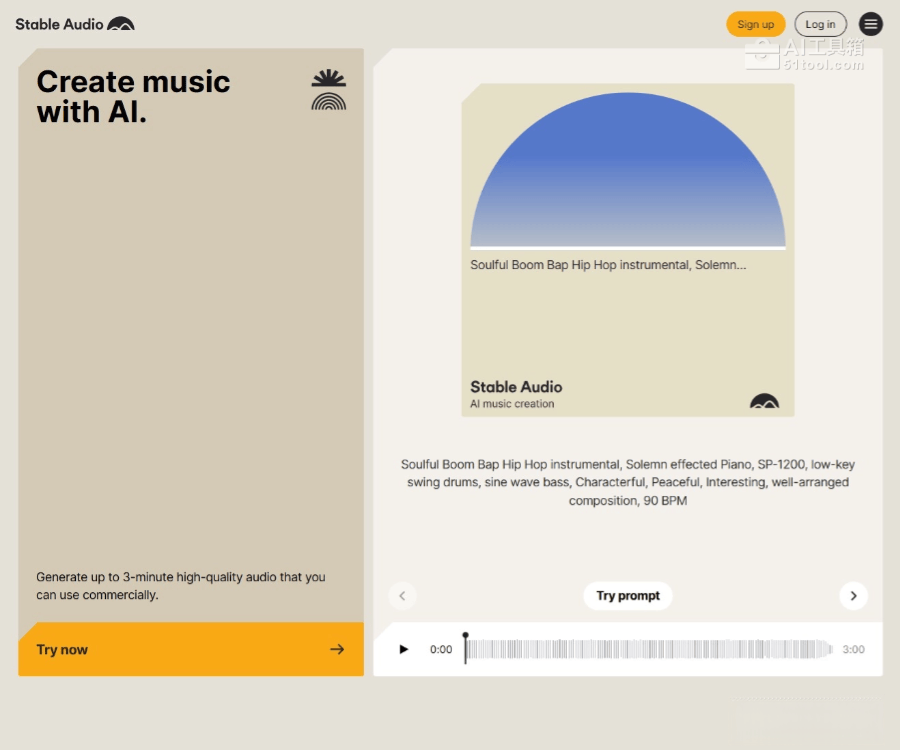Click the Create music with AI heading
This screenshot has width=900, height=750.
coord(133,97)
